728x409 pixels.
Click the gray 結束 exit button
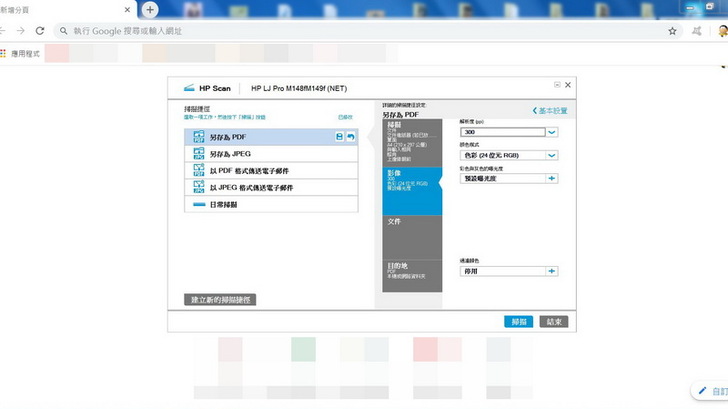(x=553, y=322)
